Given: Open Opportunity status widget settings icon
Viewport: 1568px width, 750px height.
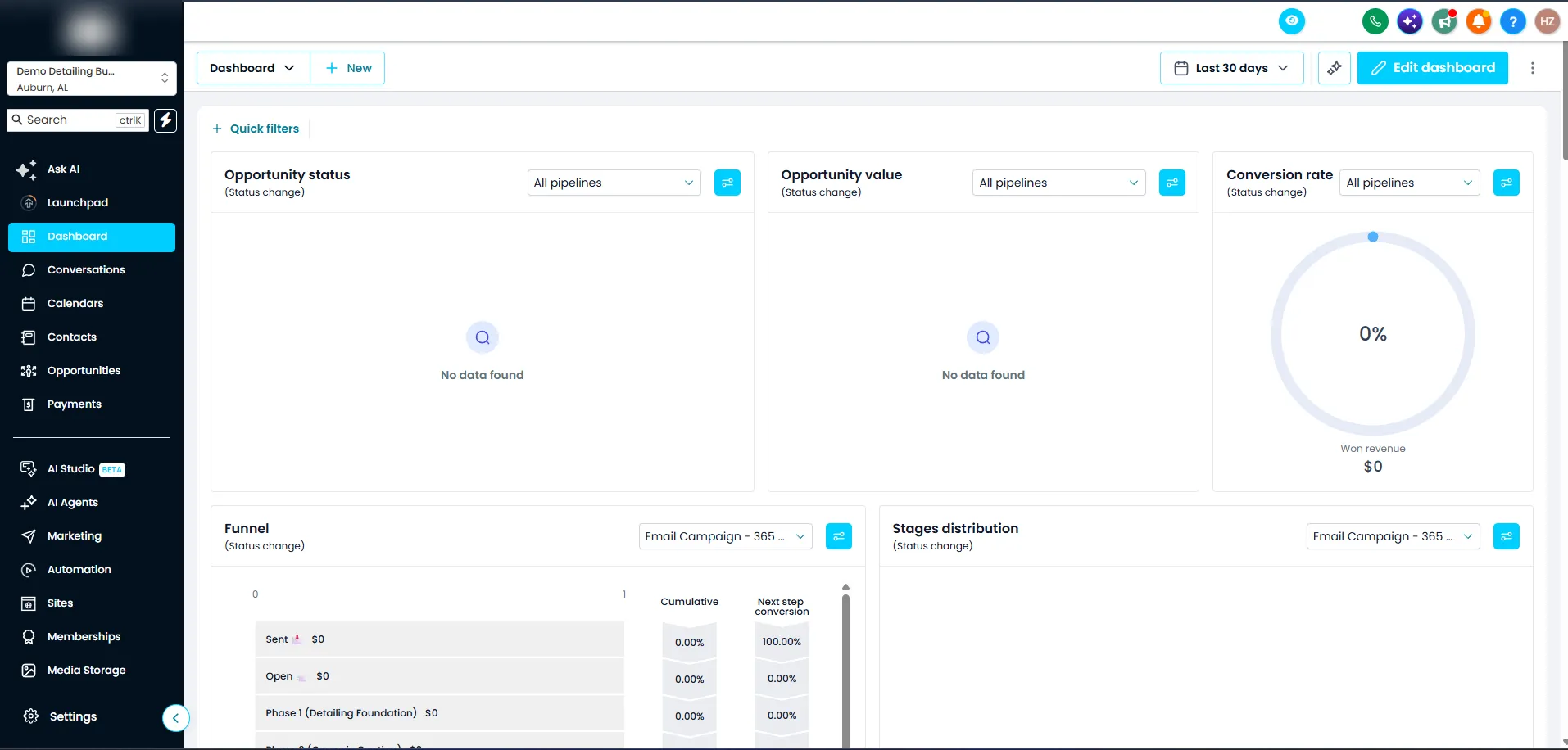Looking at the screenshot, I should point(727,183).
